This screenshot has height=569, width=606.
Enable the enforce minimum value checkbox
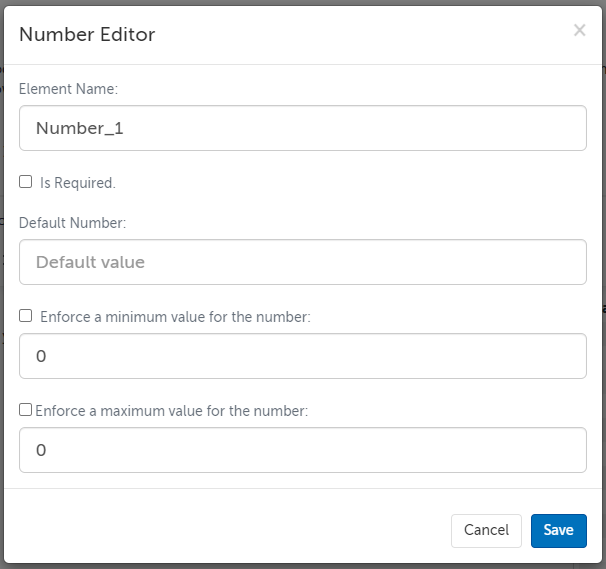(26, 315)
